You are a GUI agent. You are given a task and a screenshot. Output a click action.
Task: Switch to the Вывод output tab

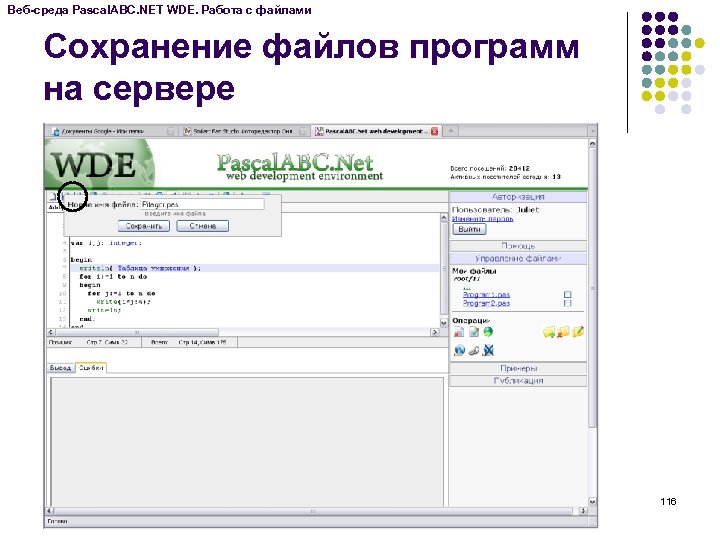[61, 368]
